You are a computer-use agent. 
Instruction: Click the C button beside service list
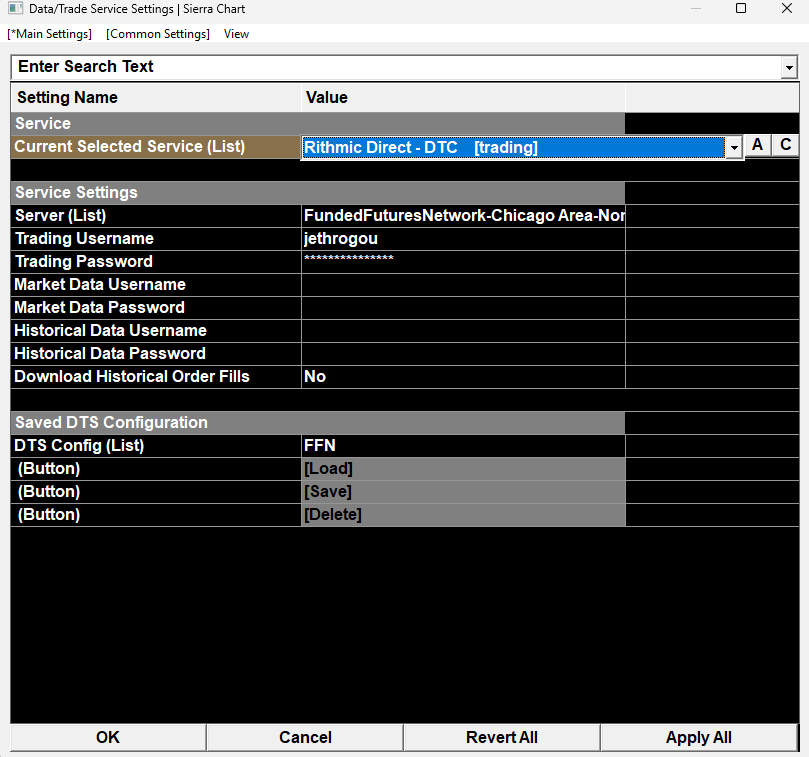[x=785, y=145]
